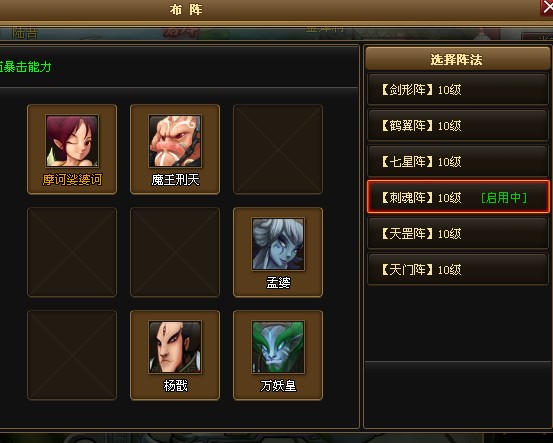Click the 启用中 status label

point(504,198)
